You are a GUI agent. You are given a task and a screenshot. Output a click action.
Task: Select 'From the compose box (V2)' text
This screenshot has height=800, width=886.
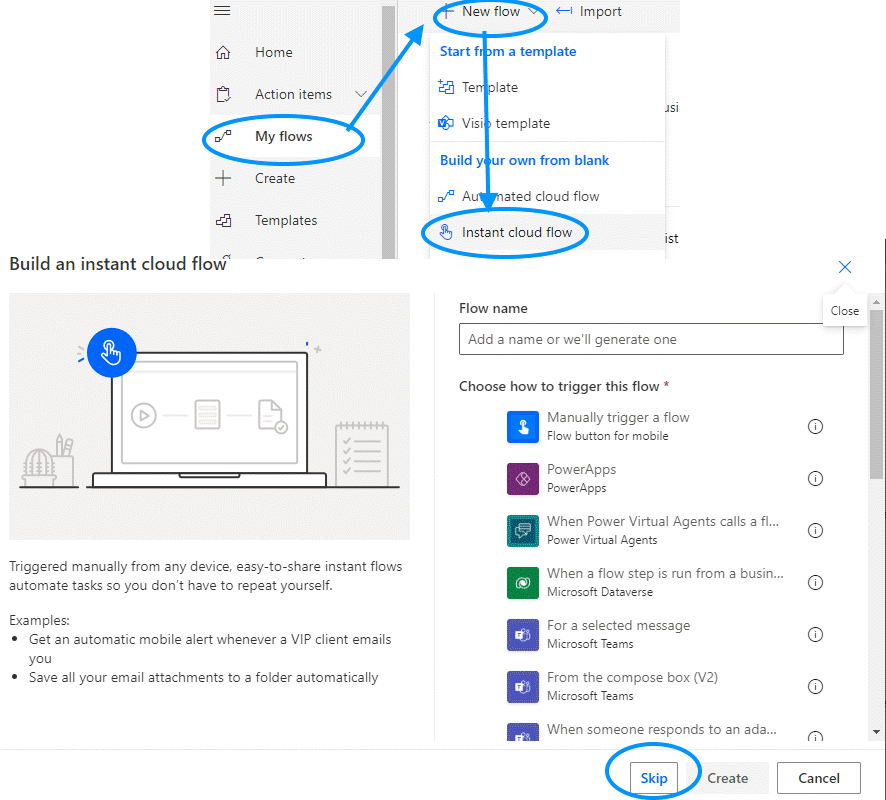632,677
